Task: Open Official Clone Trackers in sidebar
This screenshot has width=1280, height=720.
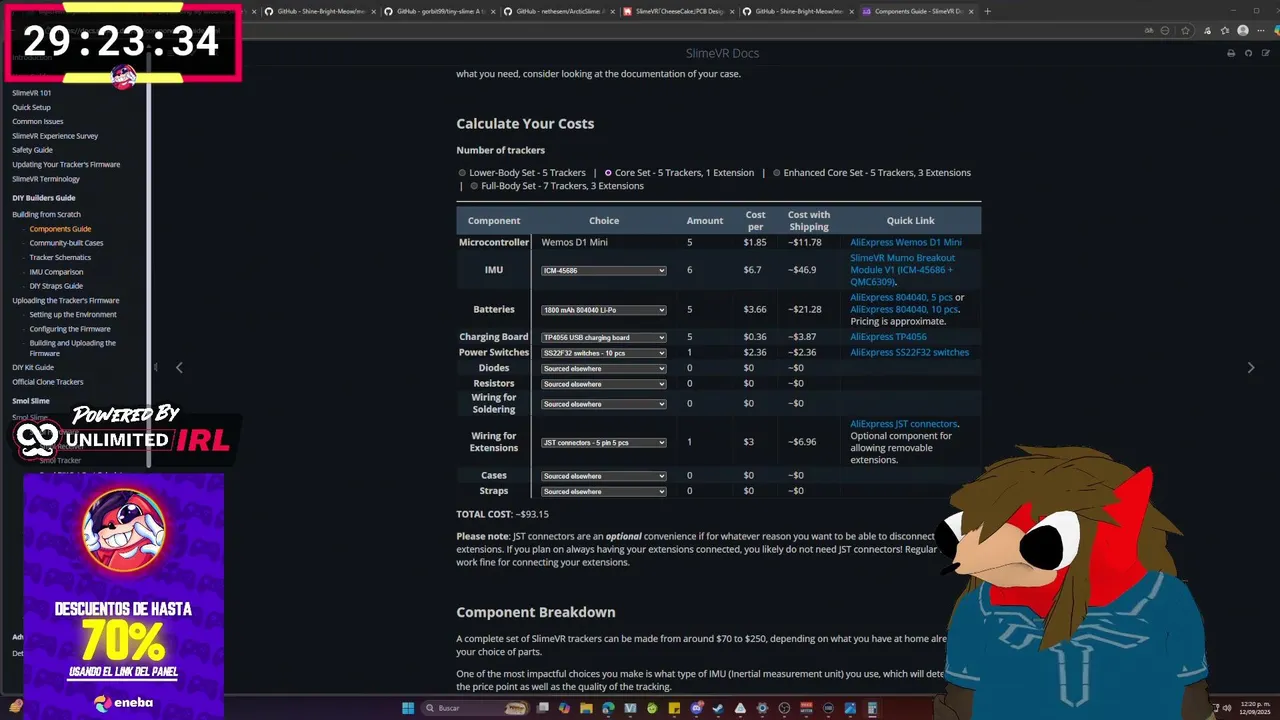Action: coord(48,382)
